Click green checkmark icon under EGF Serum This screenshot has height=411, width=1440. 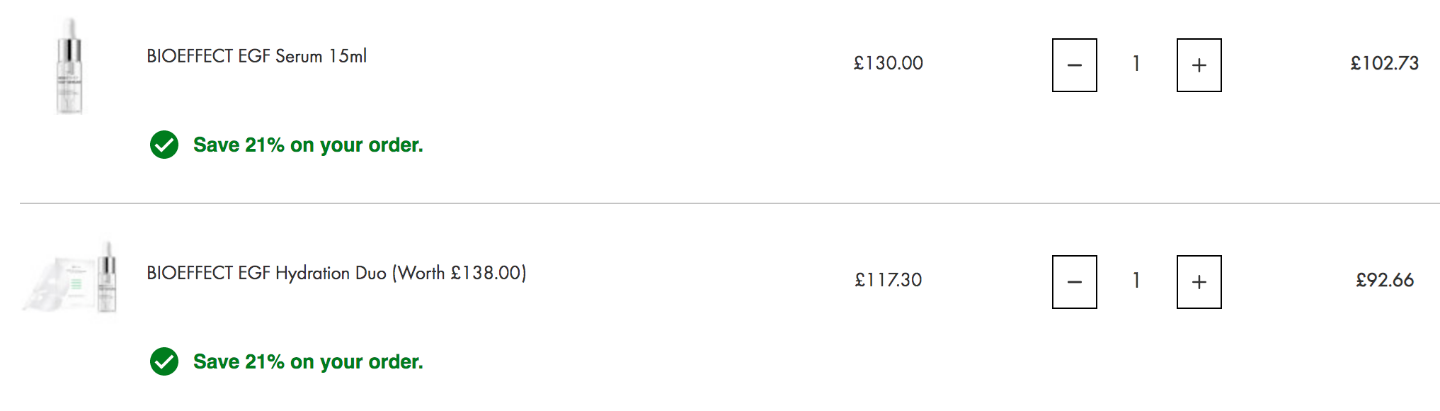pyautogui.click(x=163, y=145)
